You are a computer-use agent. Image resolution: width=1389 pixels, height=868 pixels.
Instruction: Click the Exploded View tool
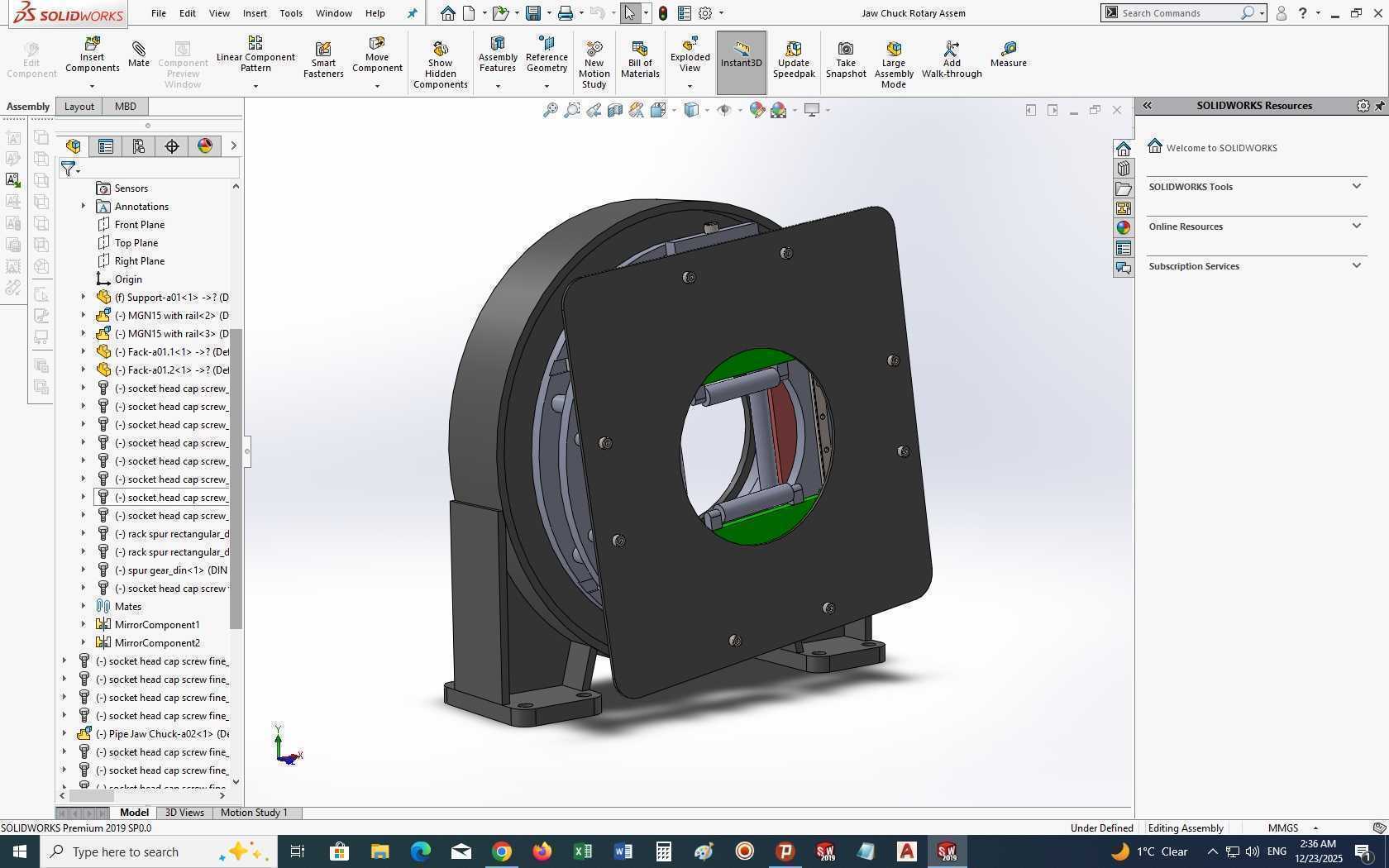point(690,55)
